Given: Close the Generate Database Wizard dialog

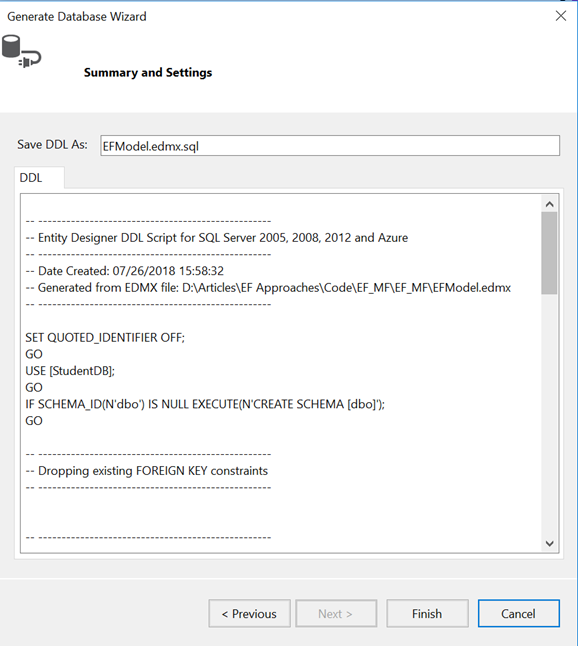Looking at the screenshot, I should [x=560, y=16].
